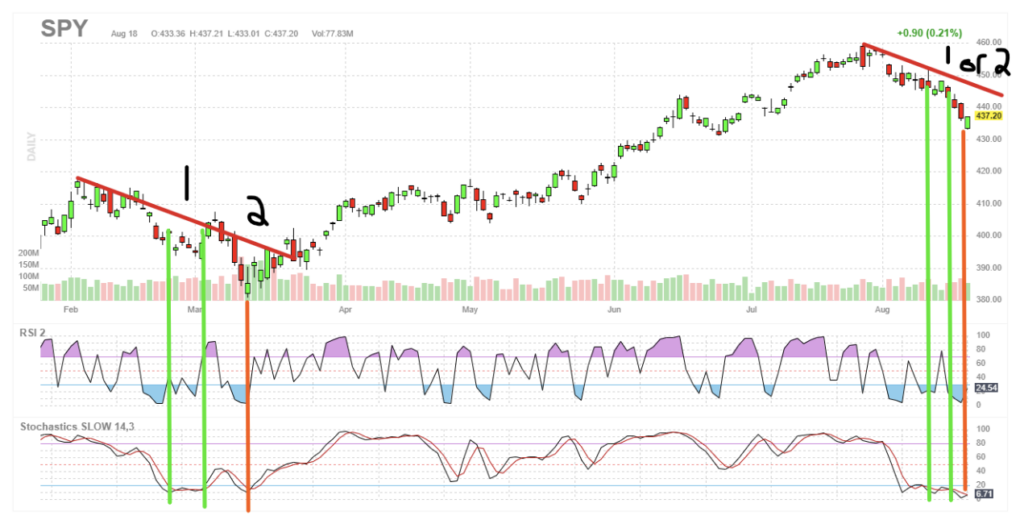
Task: Click the vertical 'DAILY' timeframe label
Action: click(x=31, y=147)
